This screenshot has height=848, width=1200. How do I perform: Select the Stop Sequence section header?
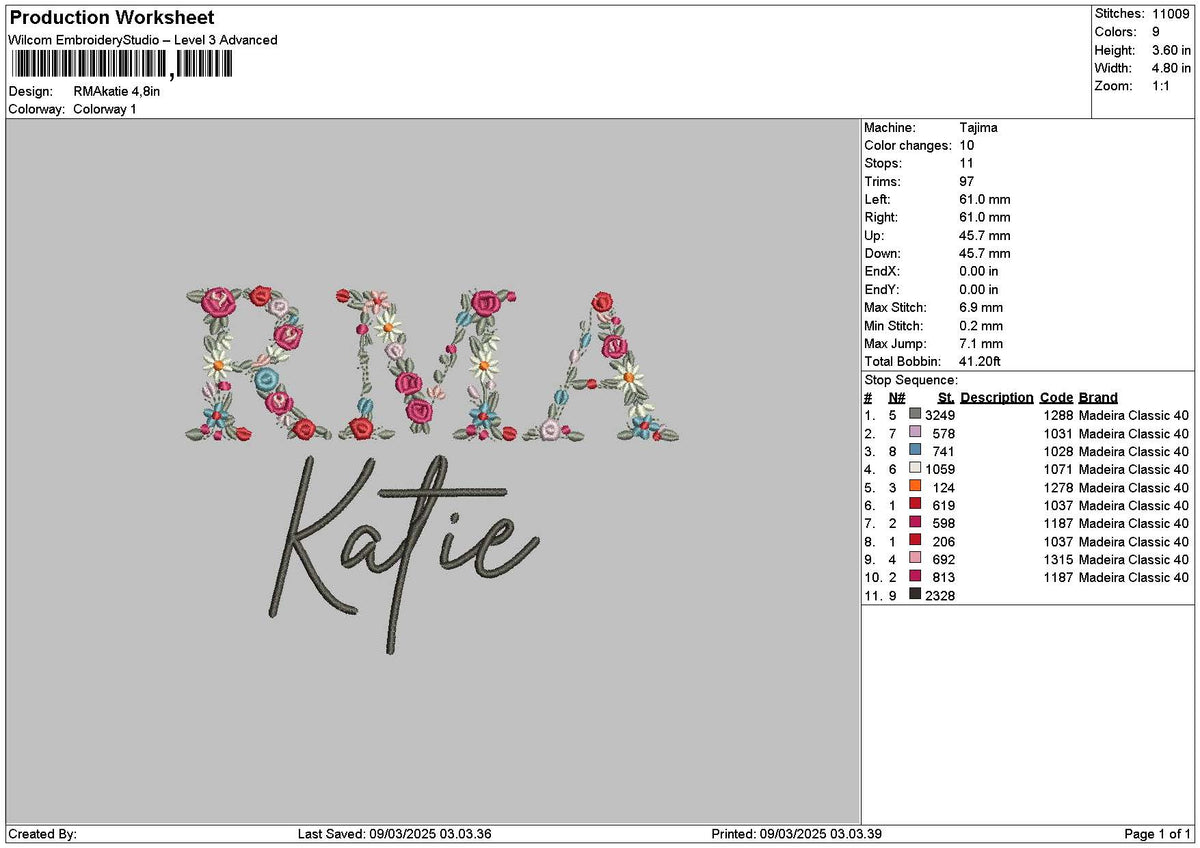coord(903,380)
